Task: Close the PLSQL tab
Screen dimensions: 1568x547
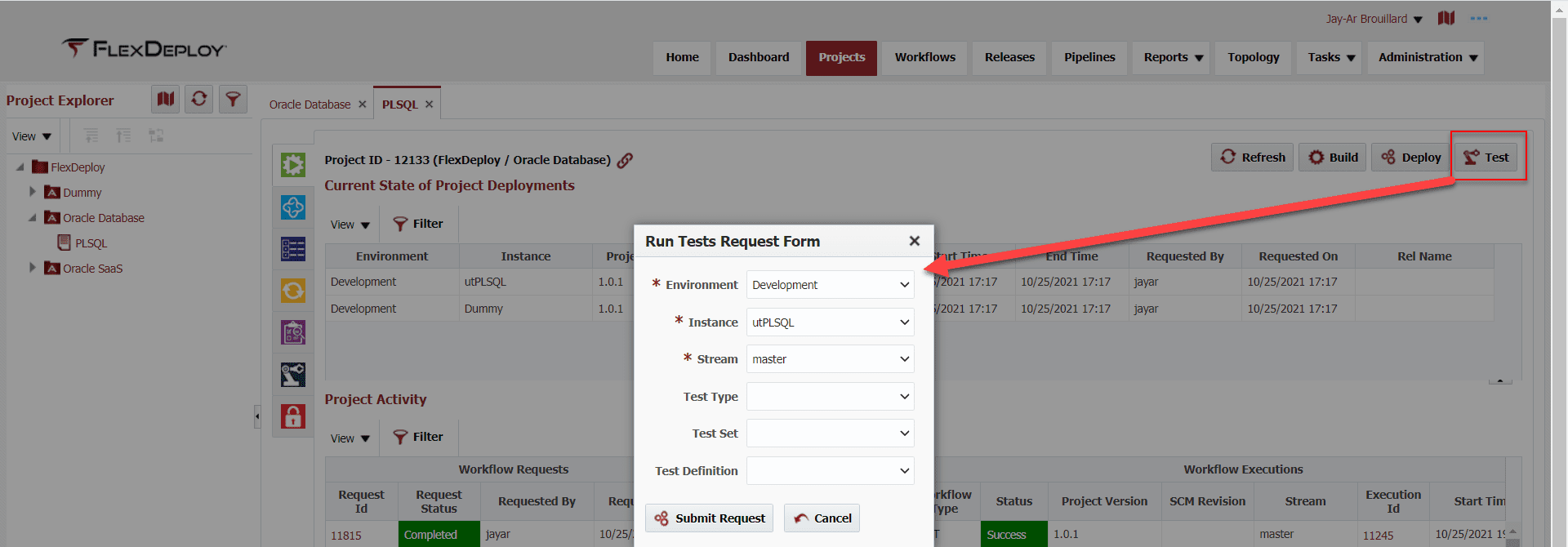Action: pos(430,105)
